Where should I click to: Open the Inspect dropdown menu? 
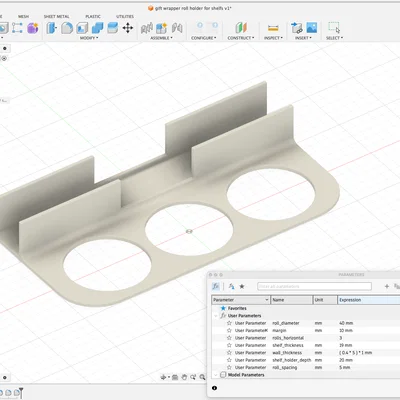(273, 38)
